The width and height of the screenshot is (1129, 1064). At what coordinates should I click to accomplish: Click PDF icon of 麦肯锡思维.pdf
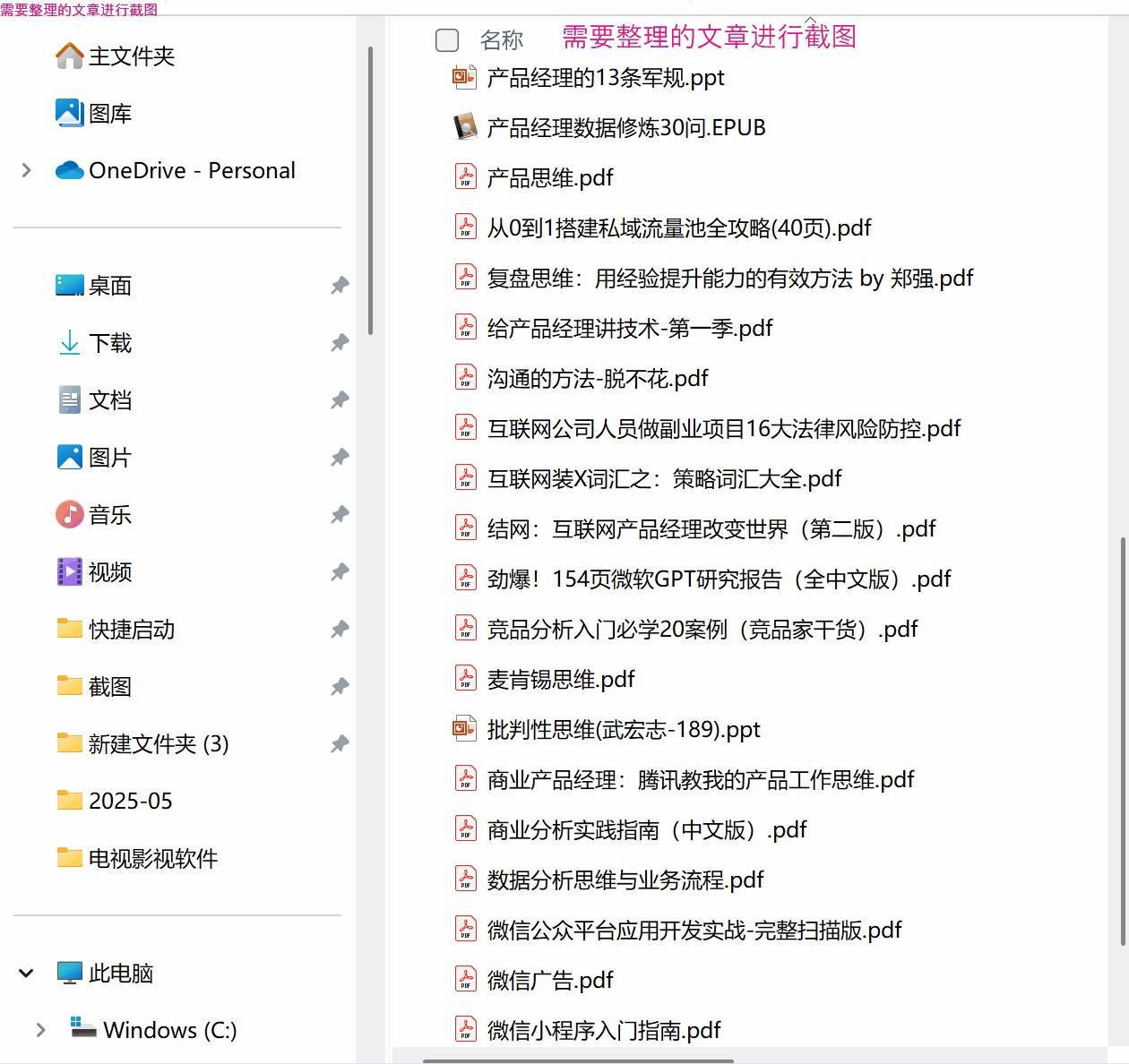465,680
